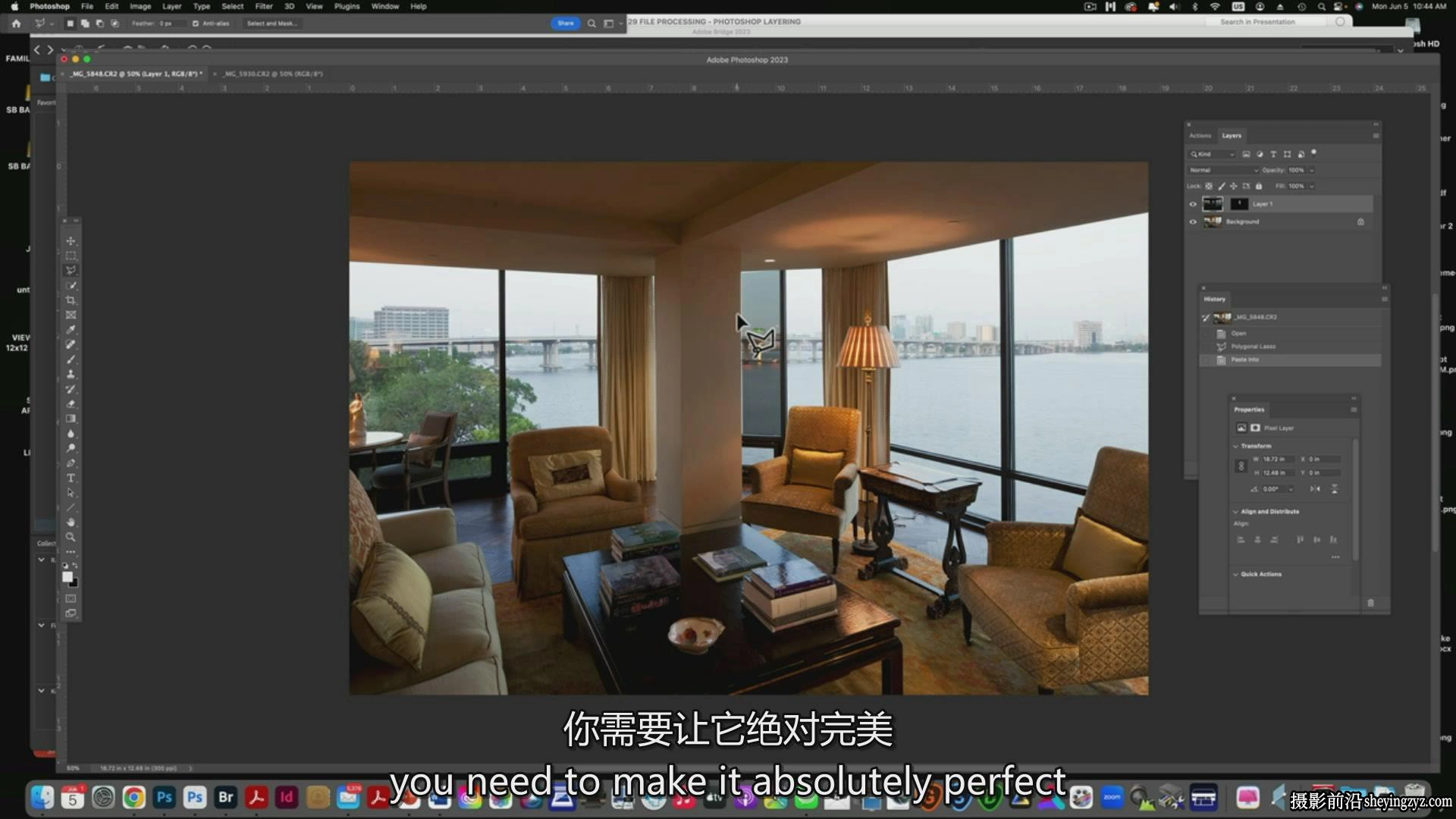Viewport: 1456px width, 819px height.
Task: Hide Layer 1 with its eye icon
Action: coord(1193,204)
